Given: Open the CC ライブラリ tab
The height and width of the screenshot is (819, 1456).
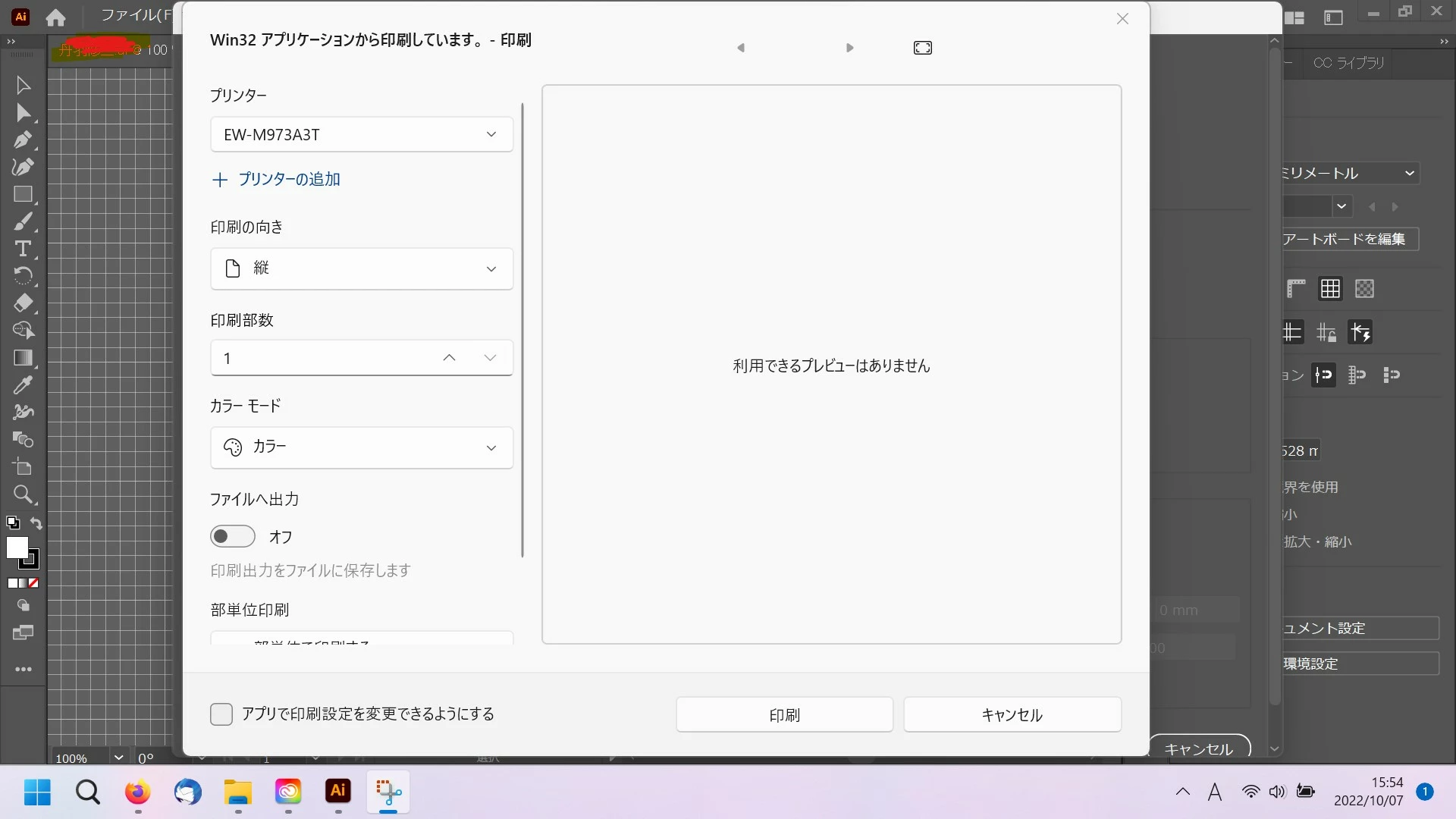Looking at the screenshot, I should click(x=1348, y=63).
